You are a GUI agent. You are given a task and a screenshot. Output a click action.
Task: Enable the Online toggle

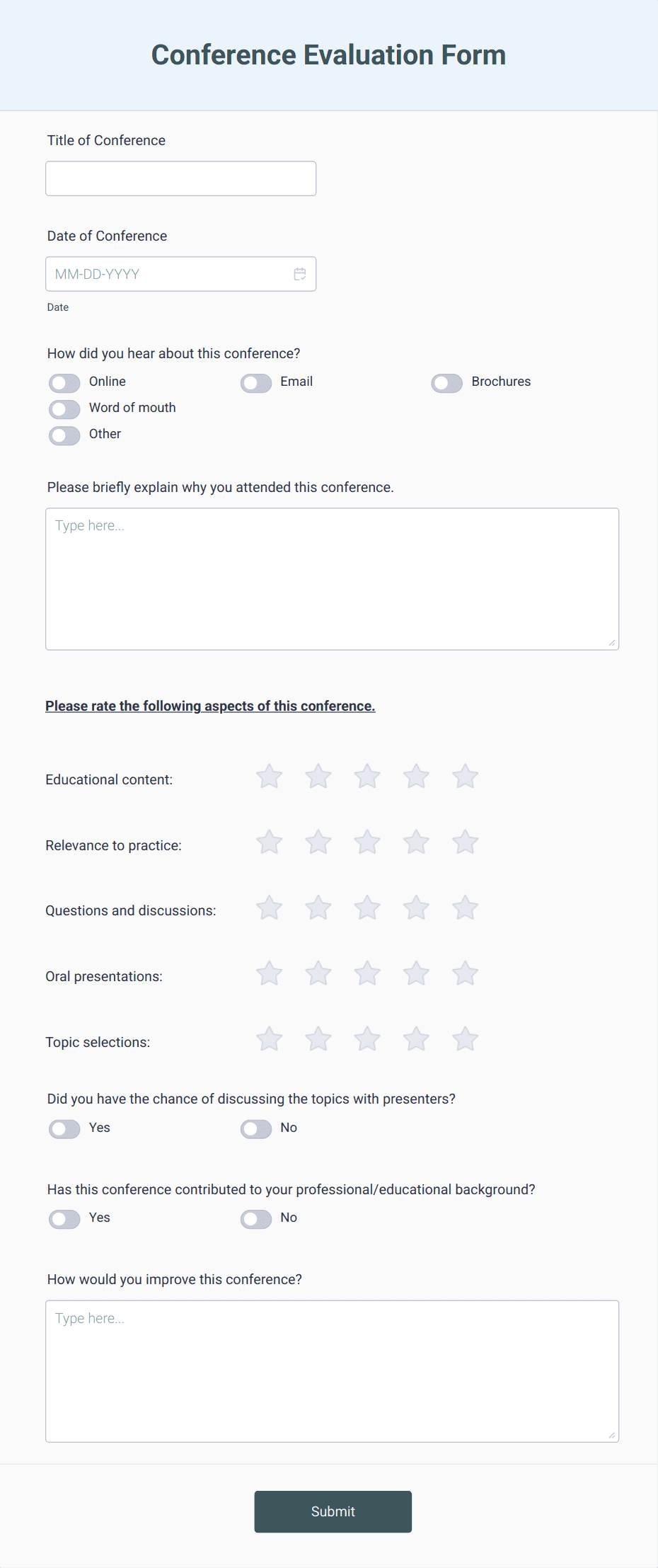pyautogui.click(x=64, y=382)
